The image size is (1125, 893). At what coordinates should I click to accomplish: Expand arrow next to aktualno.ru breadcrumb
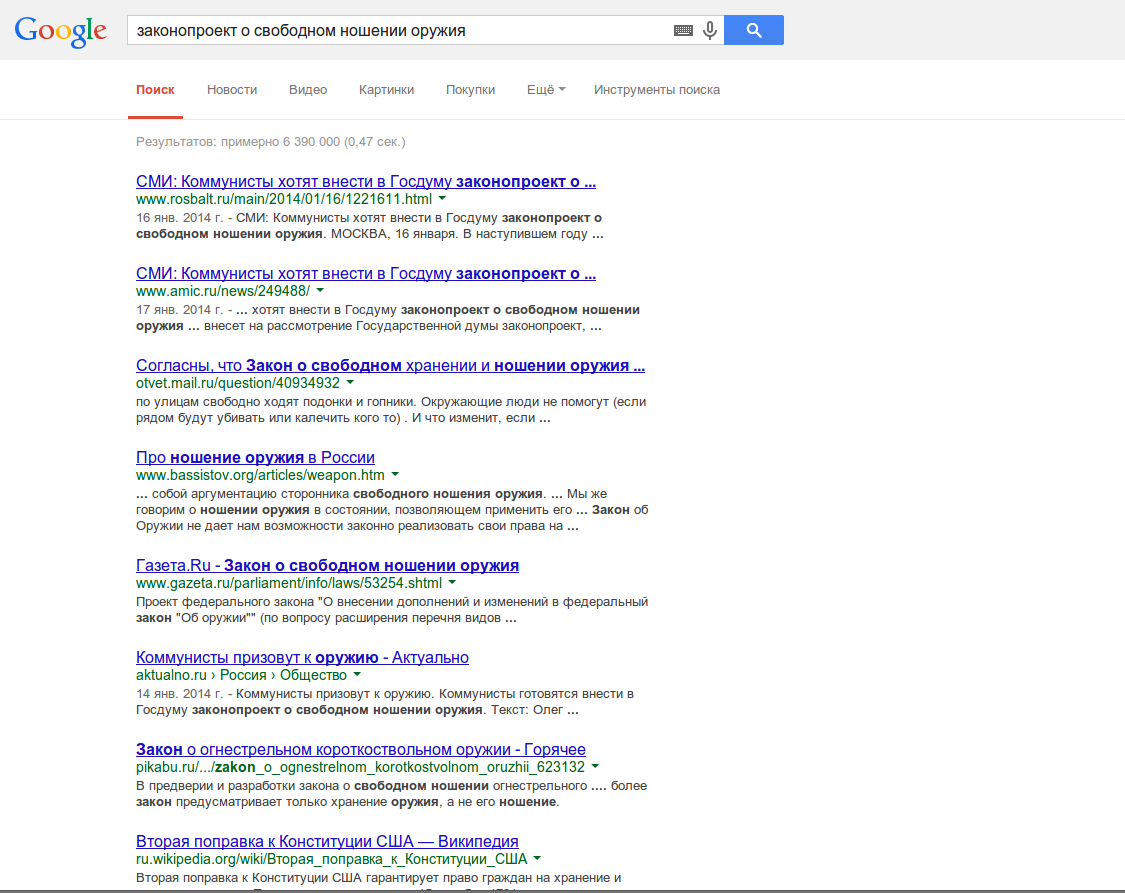(x=357, y=674)
